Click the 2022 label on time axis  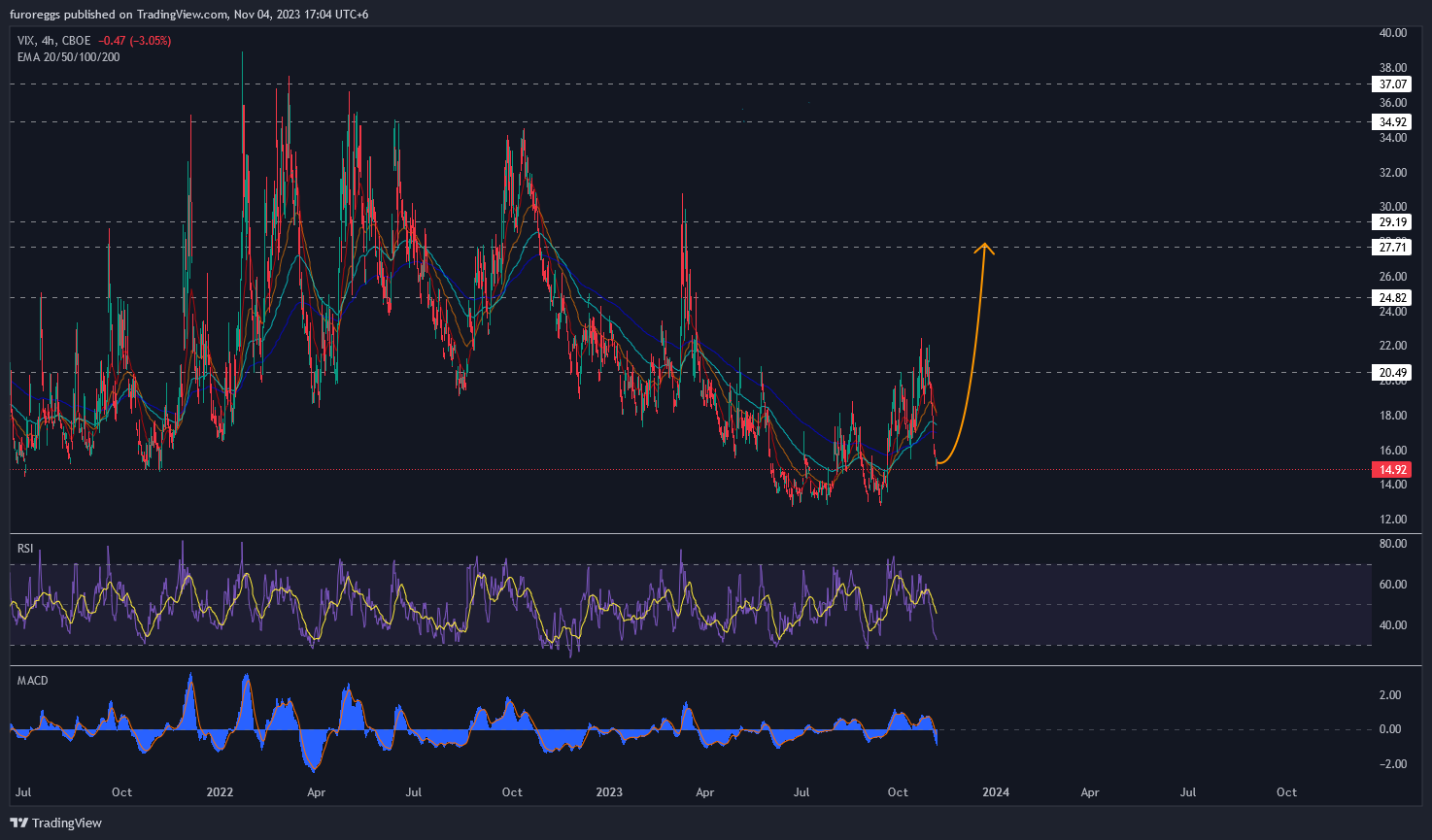tap(221, 792)
